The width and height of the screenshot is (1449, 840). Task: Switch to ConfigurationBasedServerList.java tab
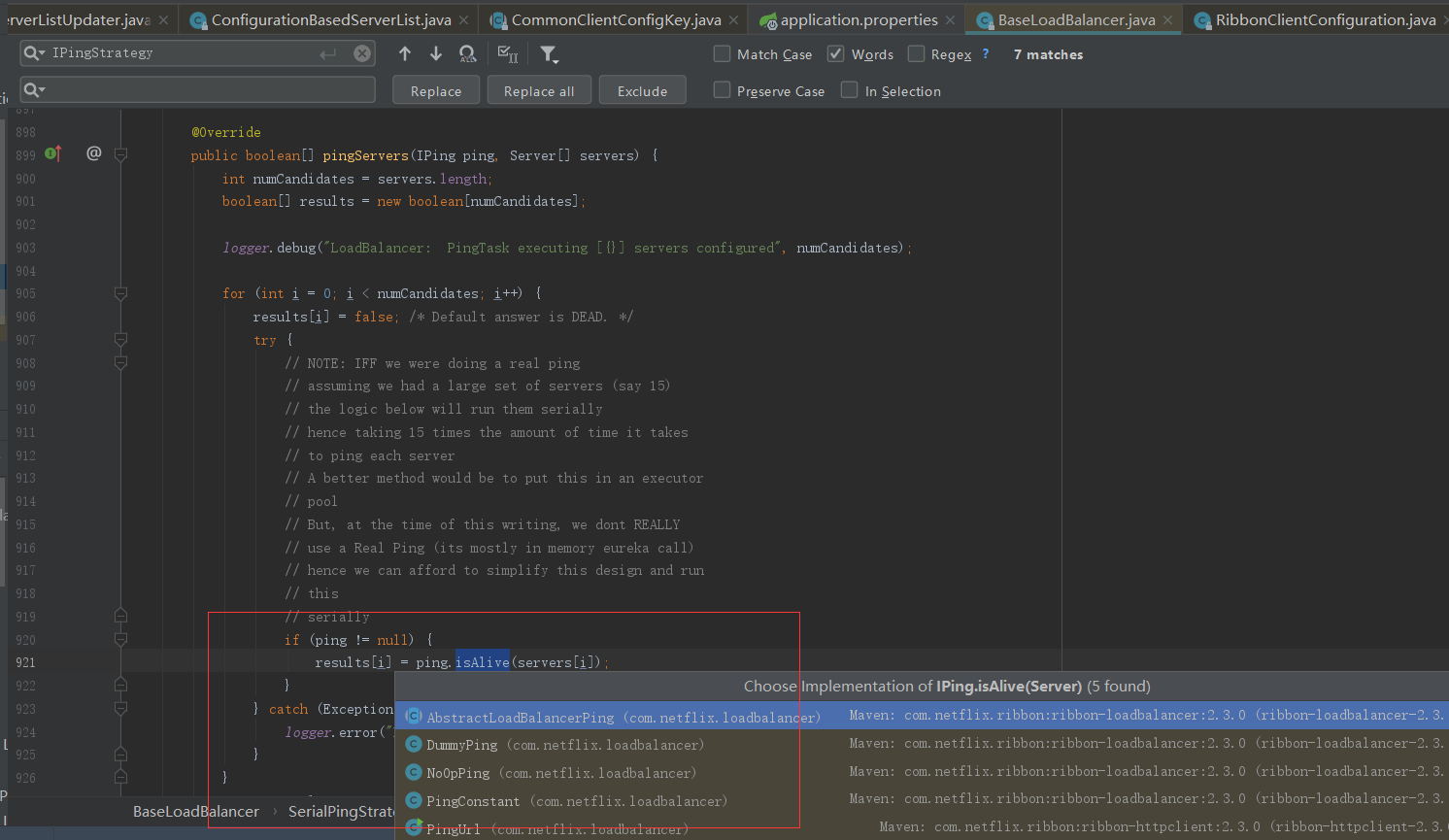331,19
